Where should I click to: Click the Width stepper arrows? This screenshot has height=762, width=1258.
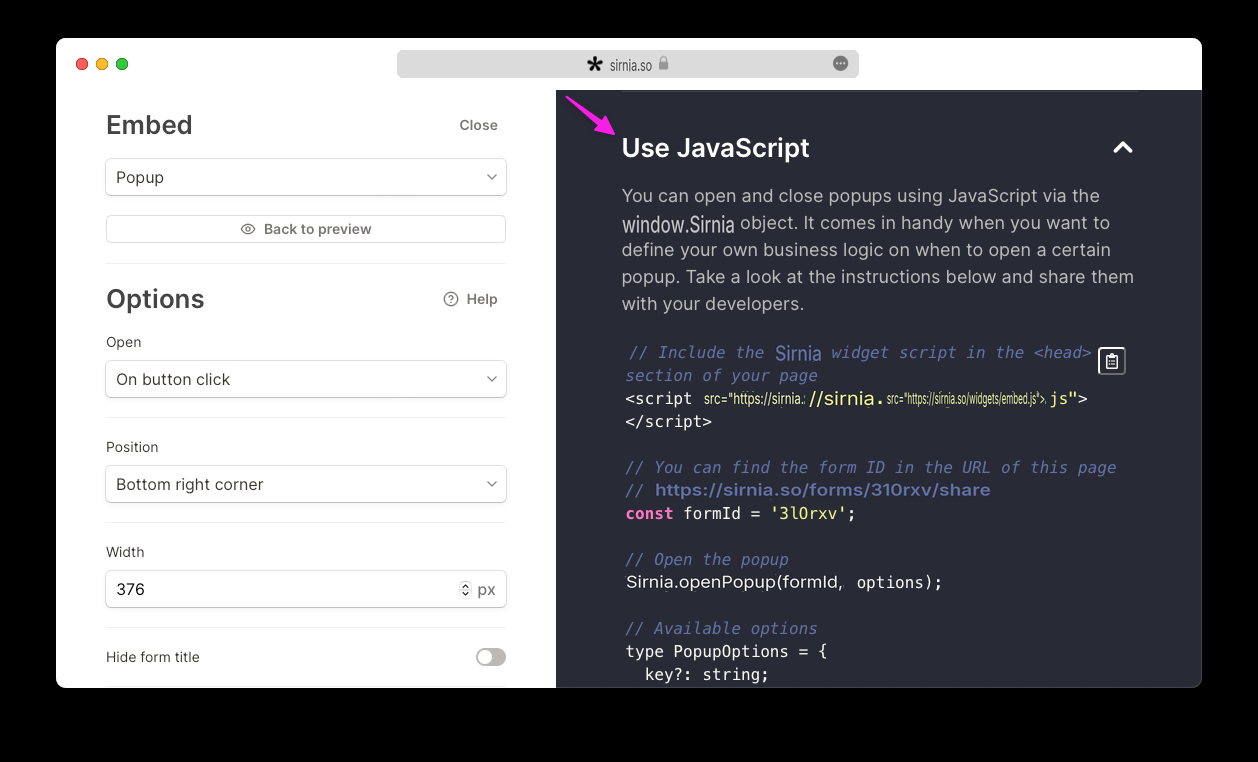coord(465,589)
